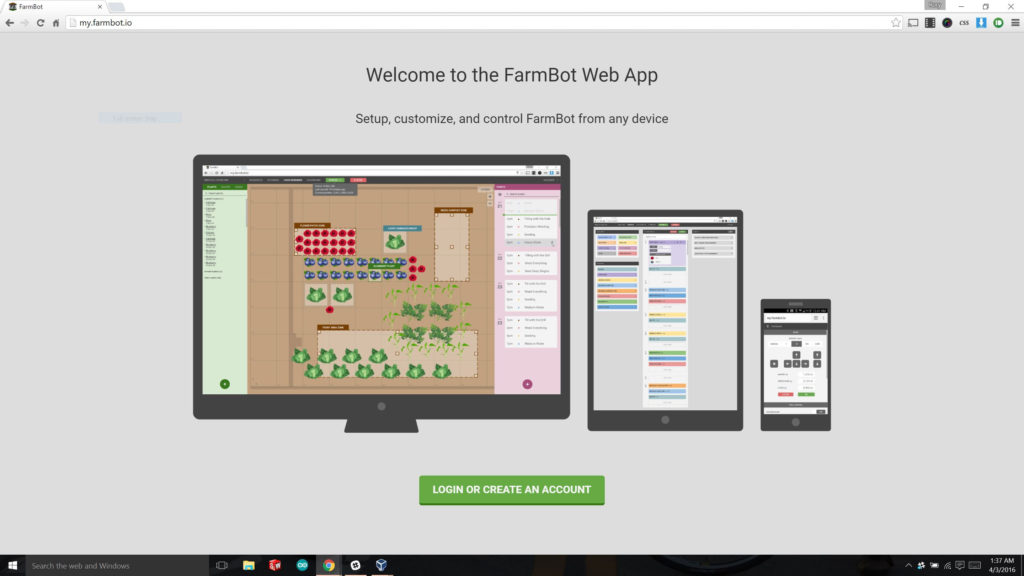The image size is (1024, 576).
Task: Go back to the previous page
Action: (10, 23)
